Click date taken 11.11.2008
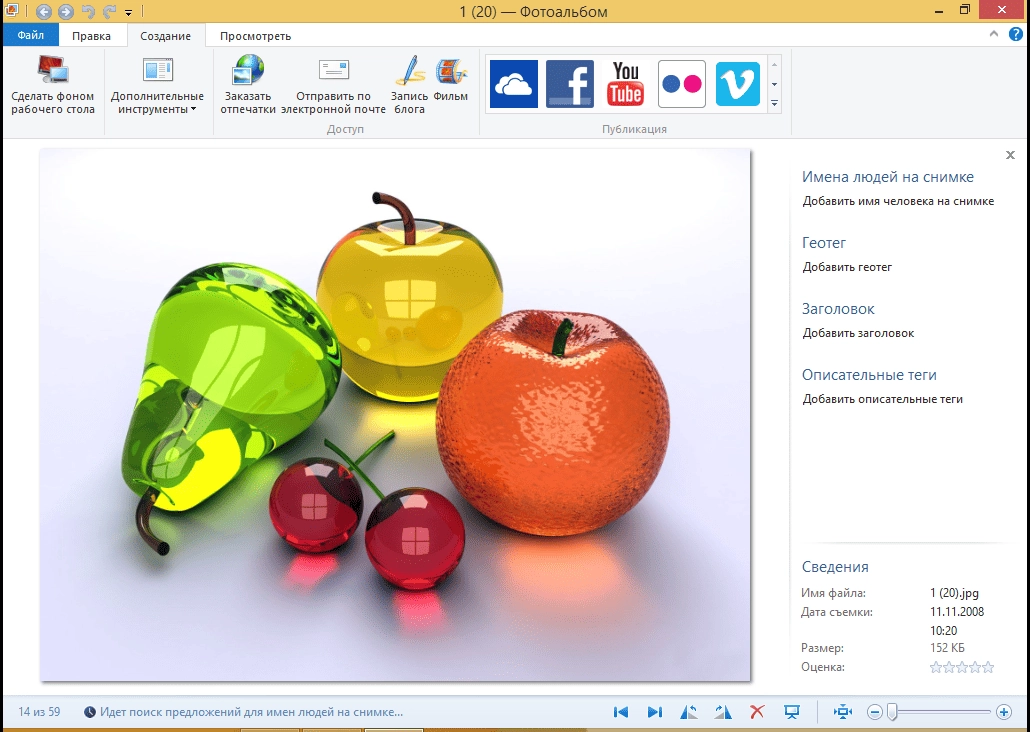This screenshot has height=732, width=1030. pos(956,612)
